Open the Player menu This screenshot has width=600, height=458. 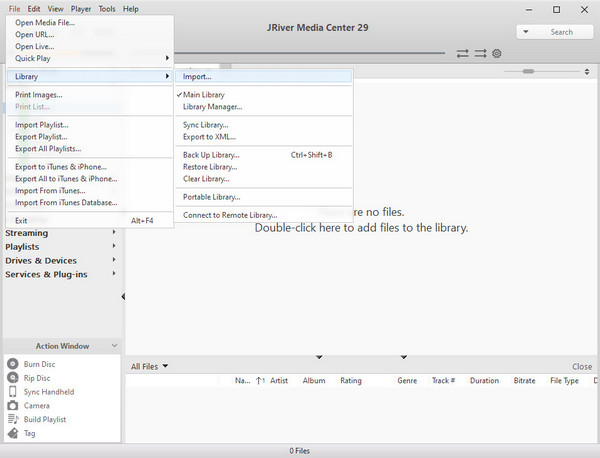coord(81,9)
